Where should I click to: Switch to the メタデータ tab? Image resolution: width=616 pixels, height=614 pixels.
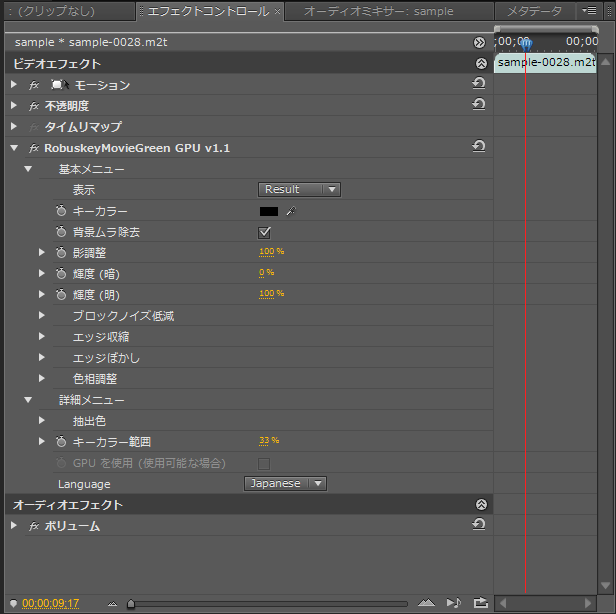534,11
